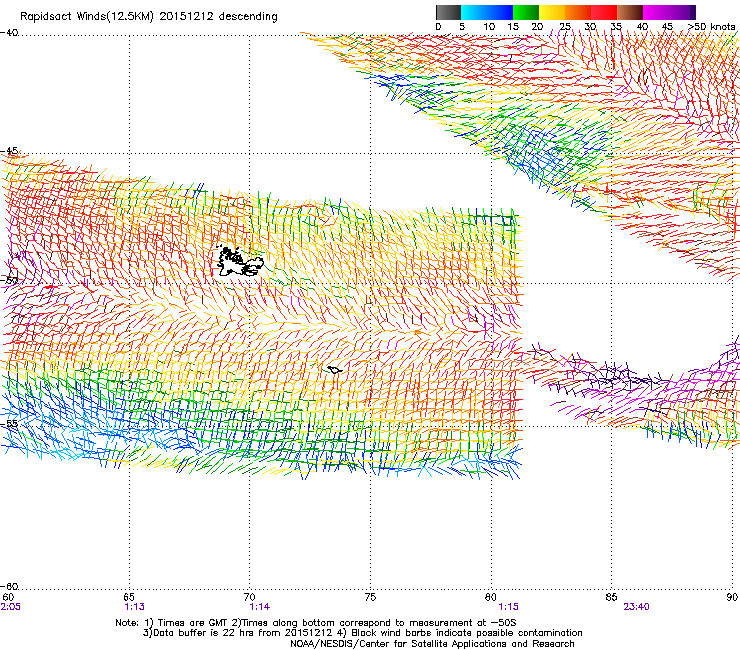Click the brown 35-40 knots legend segment
The image size is (740, 650).
coord(630,12)
